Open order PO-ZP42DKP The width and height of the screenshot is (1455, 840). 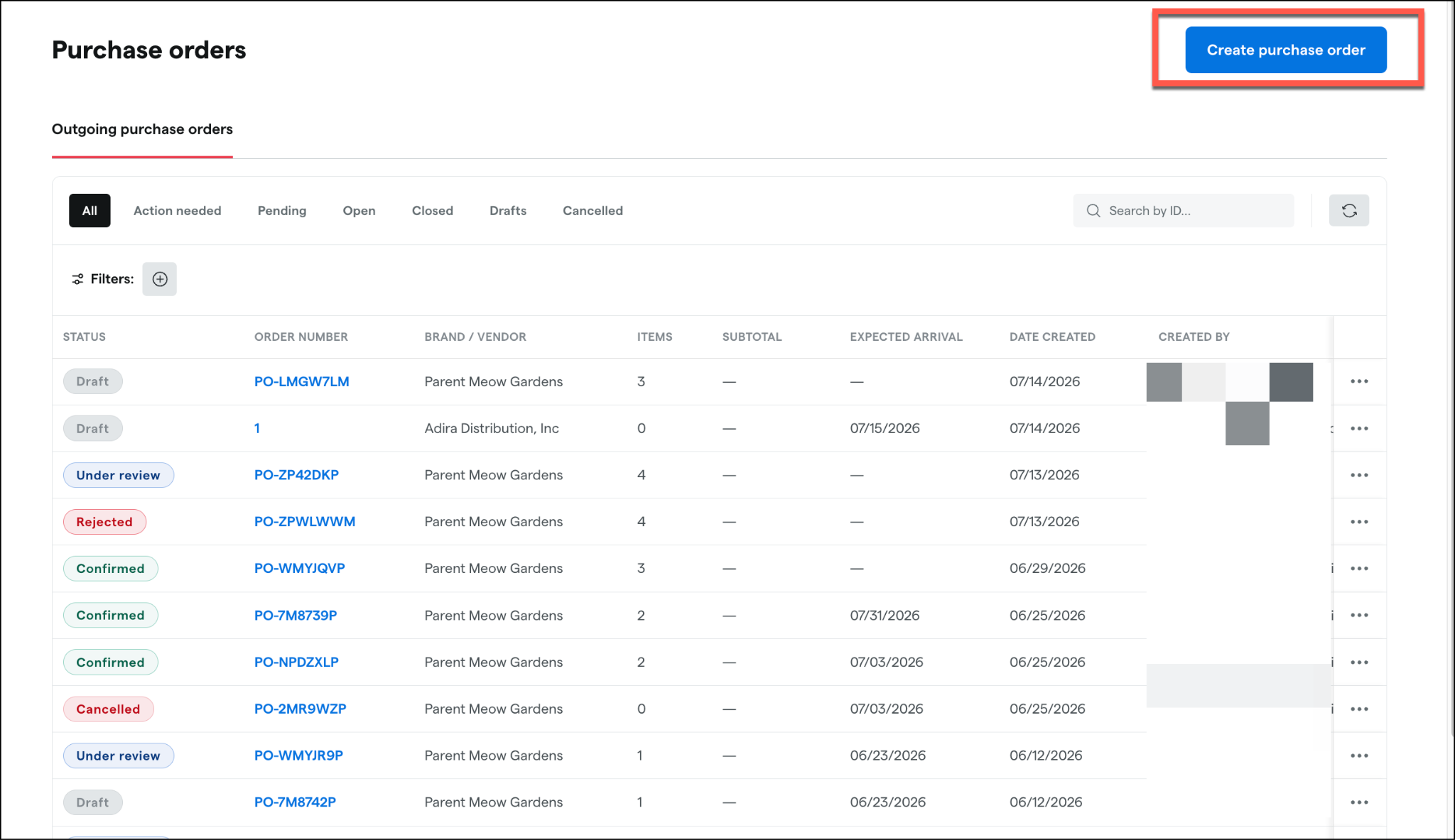(x=296, y=475)
